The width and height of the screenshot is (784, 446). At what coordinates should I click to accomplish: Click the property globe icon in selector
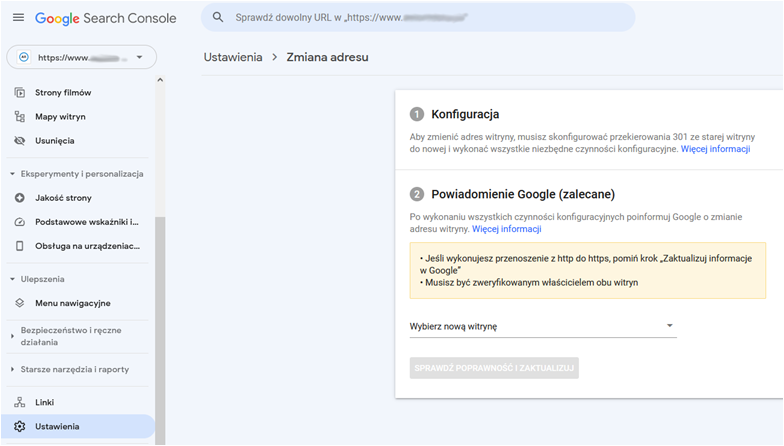24,58
